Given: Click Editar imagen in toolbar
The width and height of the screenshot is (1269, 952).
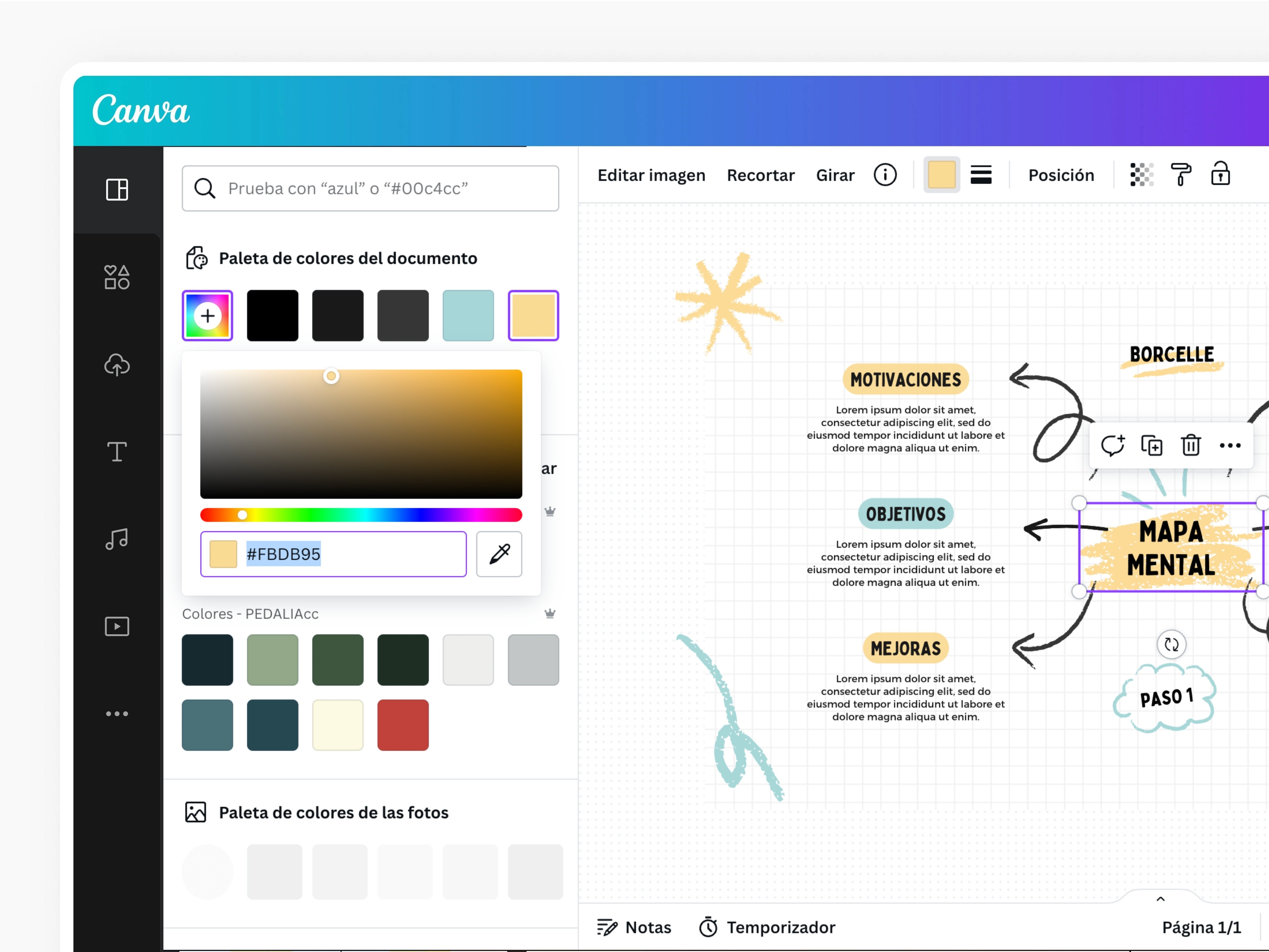Looking at the screenshot, I should (x=651, y=175).
